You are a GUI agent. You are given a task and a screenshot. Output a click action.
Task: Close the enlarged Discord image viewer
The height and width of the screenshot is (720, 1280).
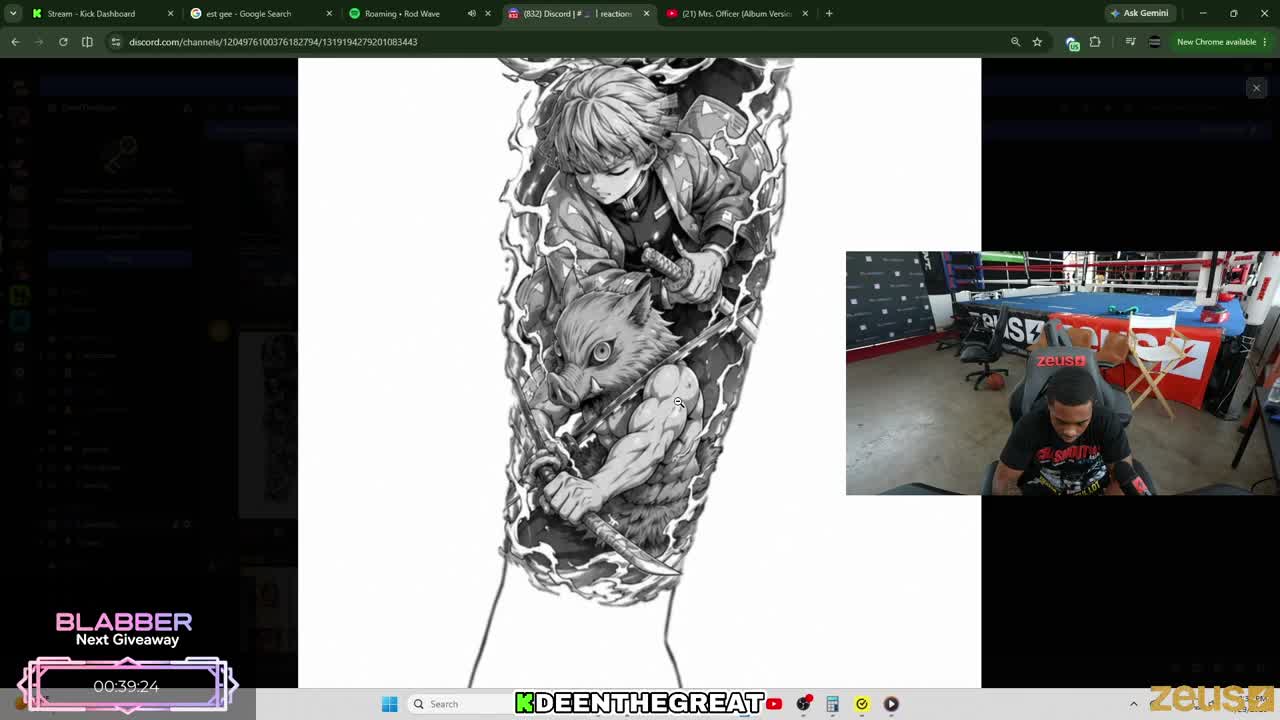[1256, 88]
